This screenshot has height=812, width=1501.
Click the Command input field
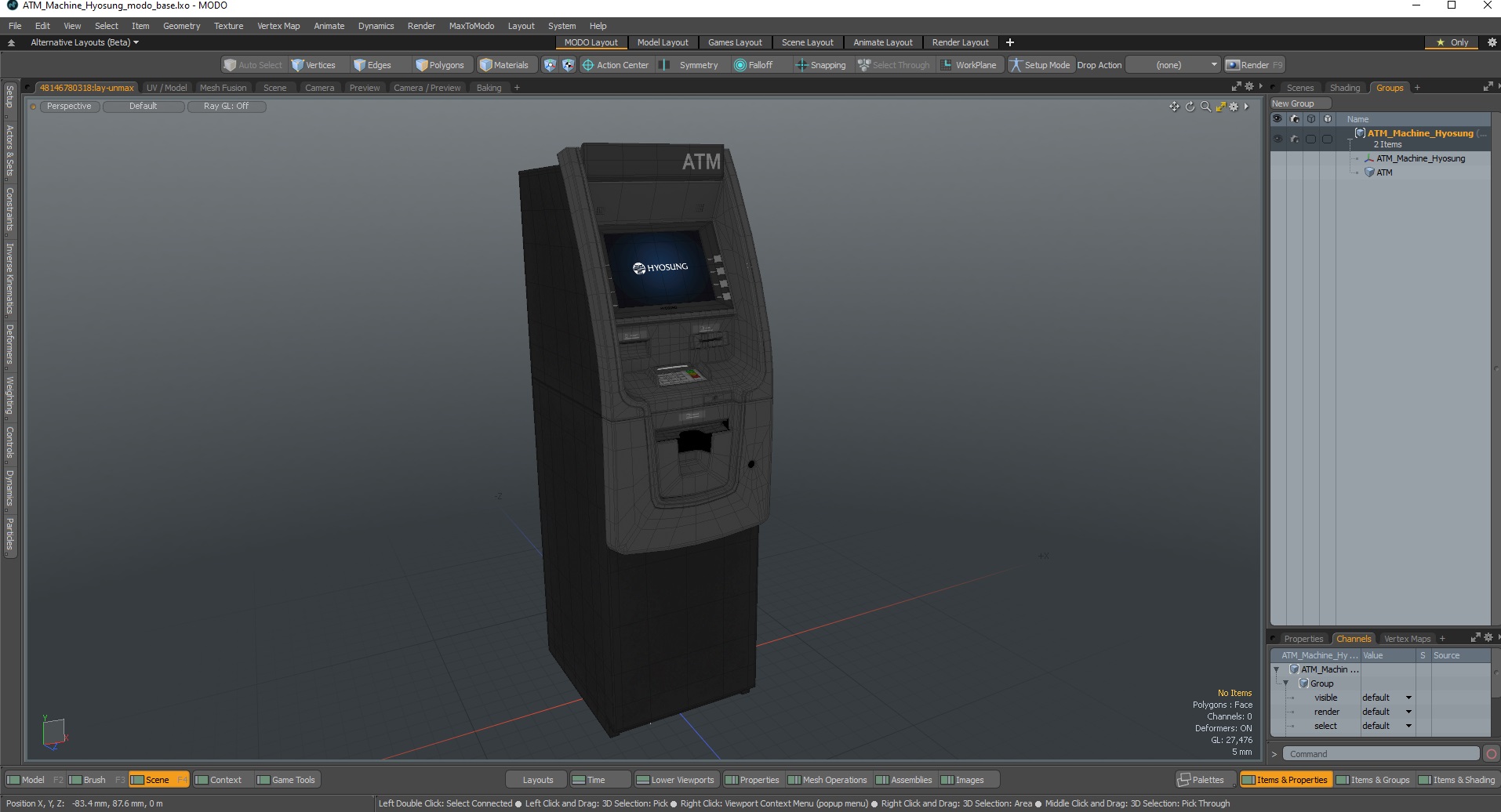click(x=1381, y=754)
